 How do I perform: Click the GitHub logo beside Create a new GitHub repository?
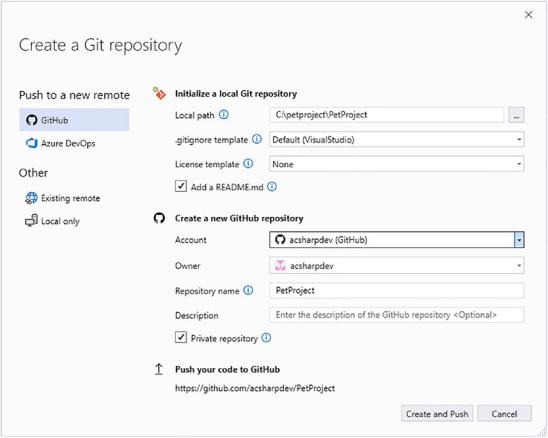pyautogui.click(x=159, y=218)
